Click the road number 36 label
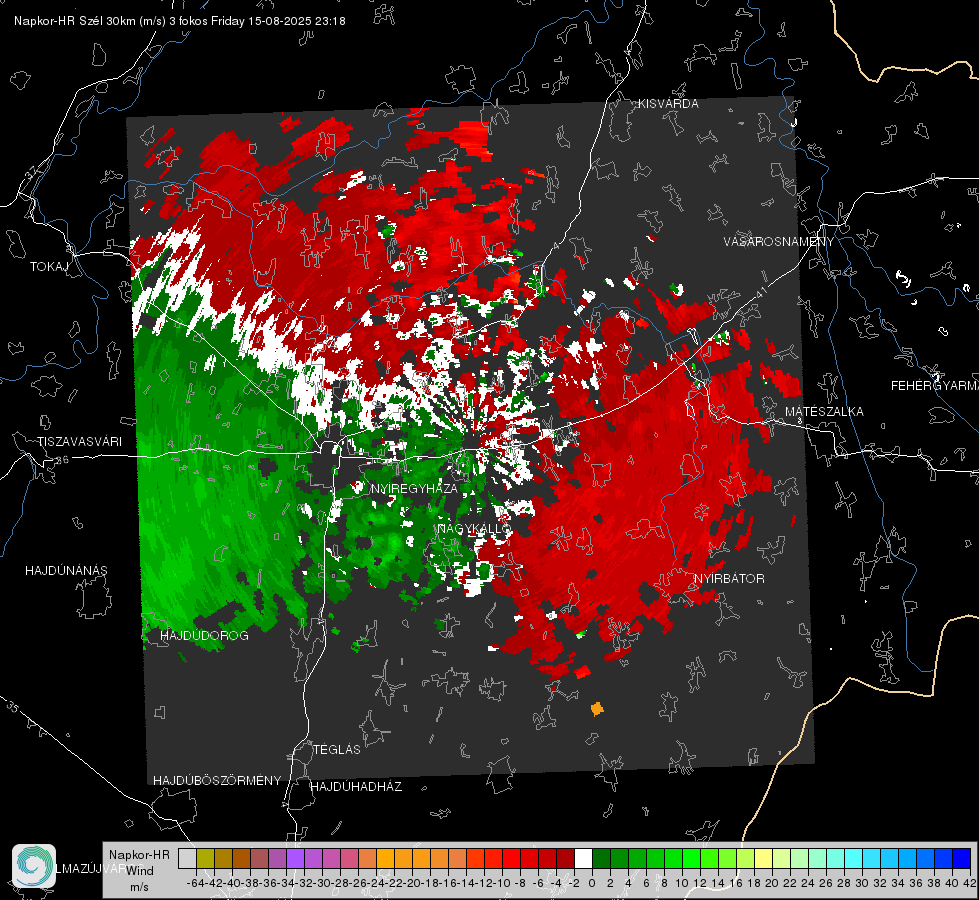Viewport: 979px width, 900px height. (x=62, y=460)
